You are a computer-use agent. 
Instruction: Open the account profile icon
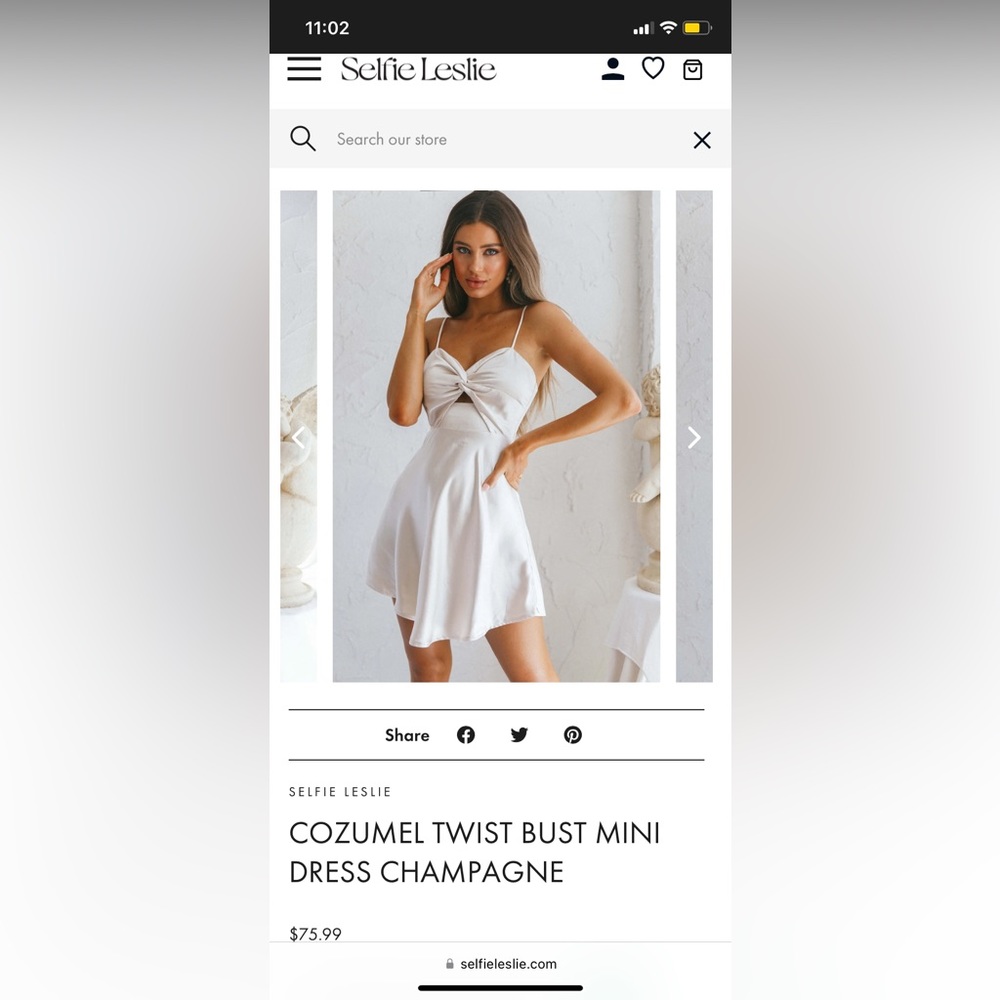612,69
